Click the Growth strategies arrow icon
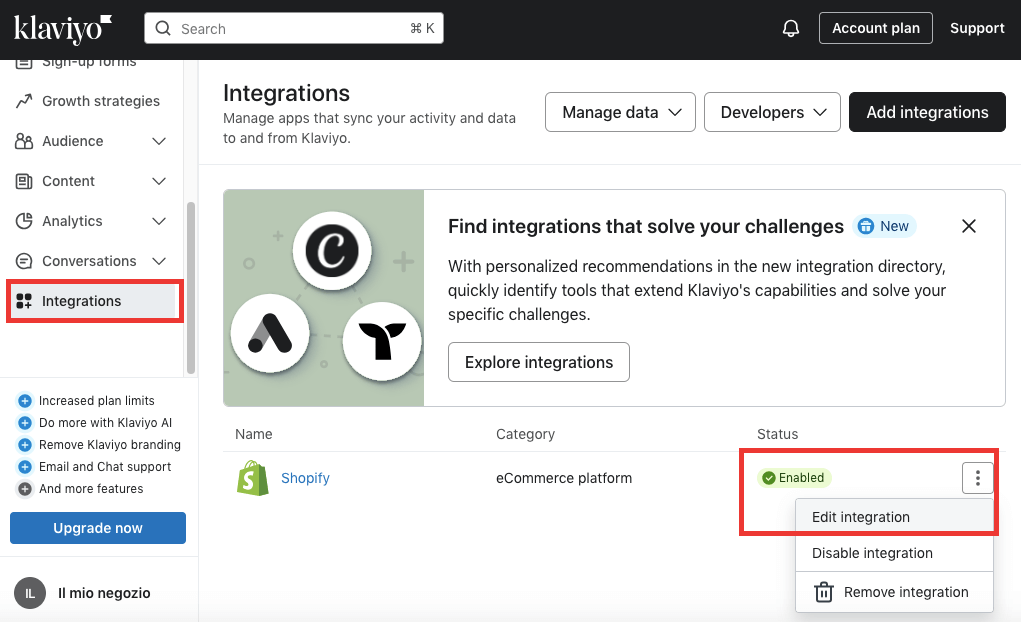 [x=24, y=101]
